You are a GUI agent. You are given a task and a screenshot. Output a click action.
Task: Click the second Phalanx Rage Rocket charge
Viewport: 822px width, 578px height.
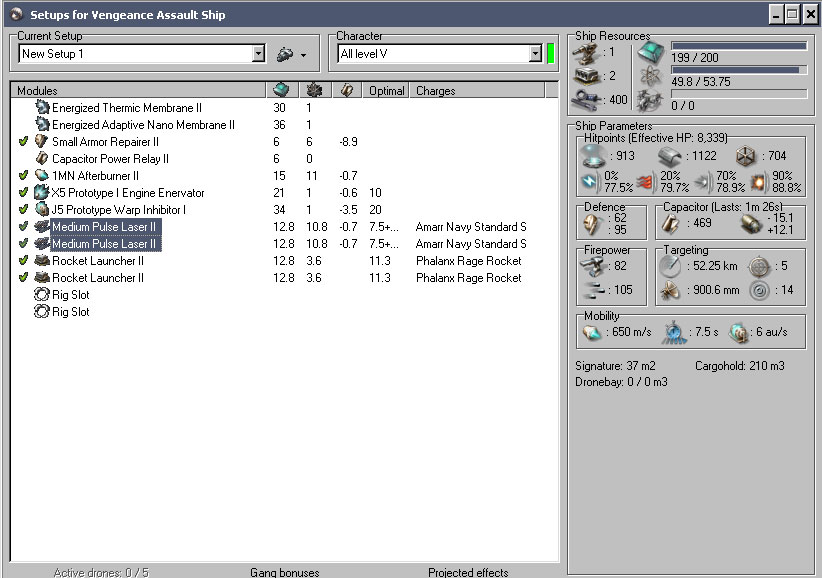point(469,278)
